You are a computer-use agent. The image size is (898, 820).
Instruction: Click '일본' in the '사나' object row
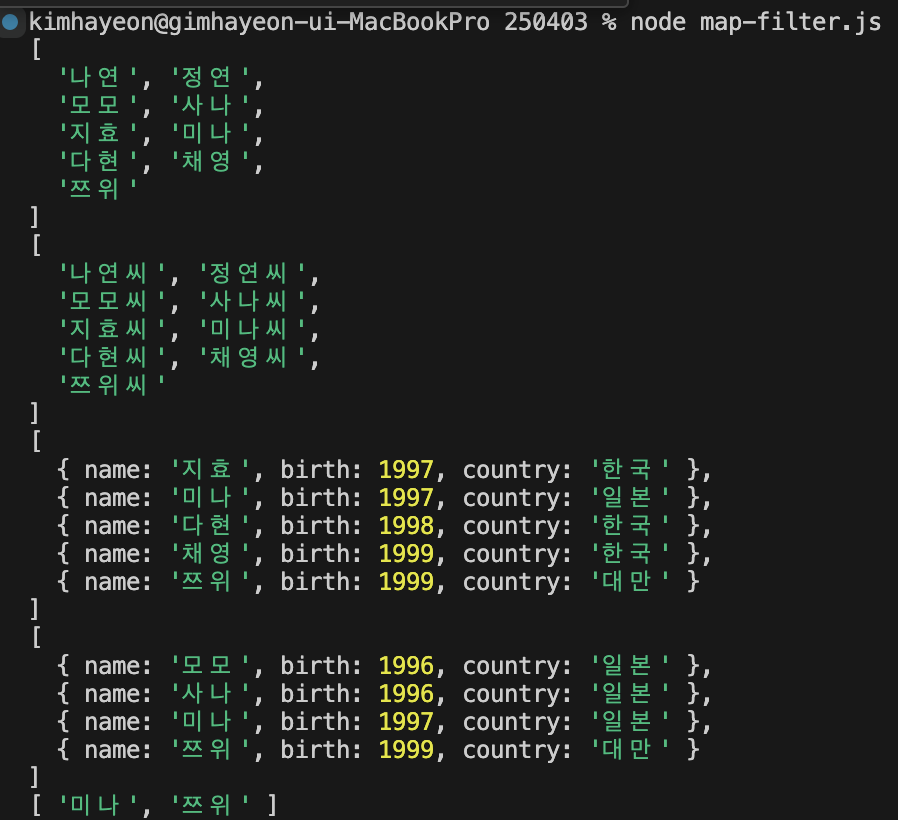(x=631, y=694)
